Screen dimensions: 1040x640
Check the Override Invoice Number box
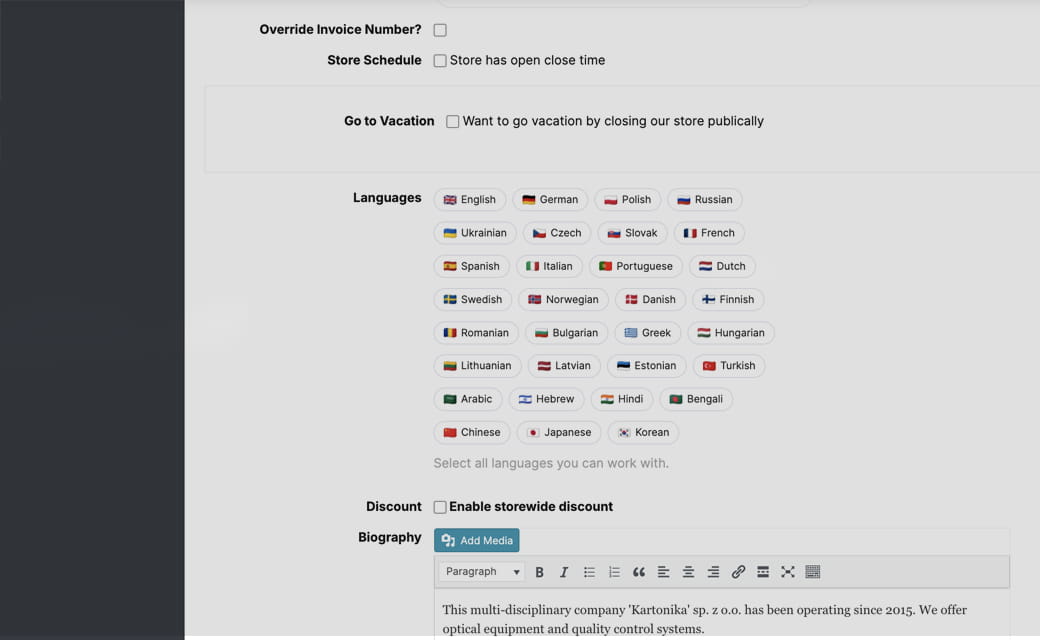(440, 30)
